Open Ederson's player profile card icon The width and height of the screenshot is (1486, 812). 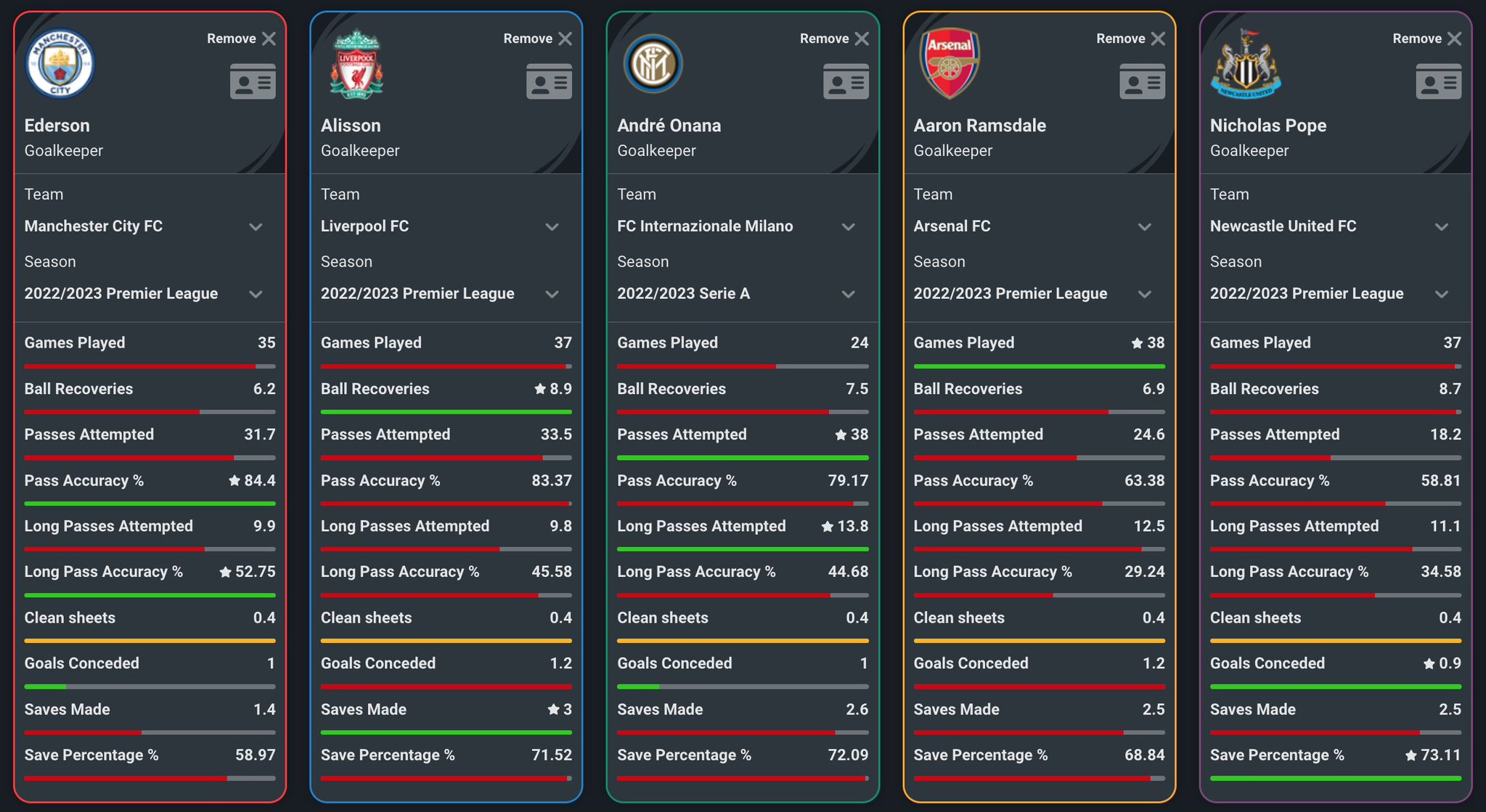(x=253, y=81)
